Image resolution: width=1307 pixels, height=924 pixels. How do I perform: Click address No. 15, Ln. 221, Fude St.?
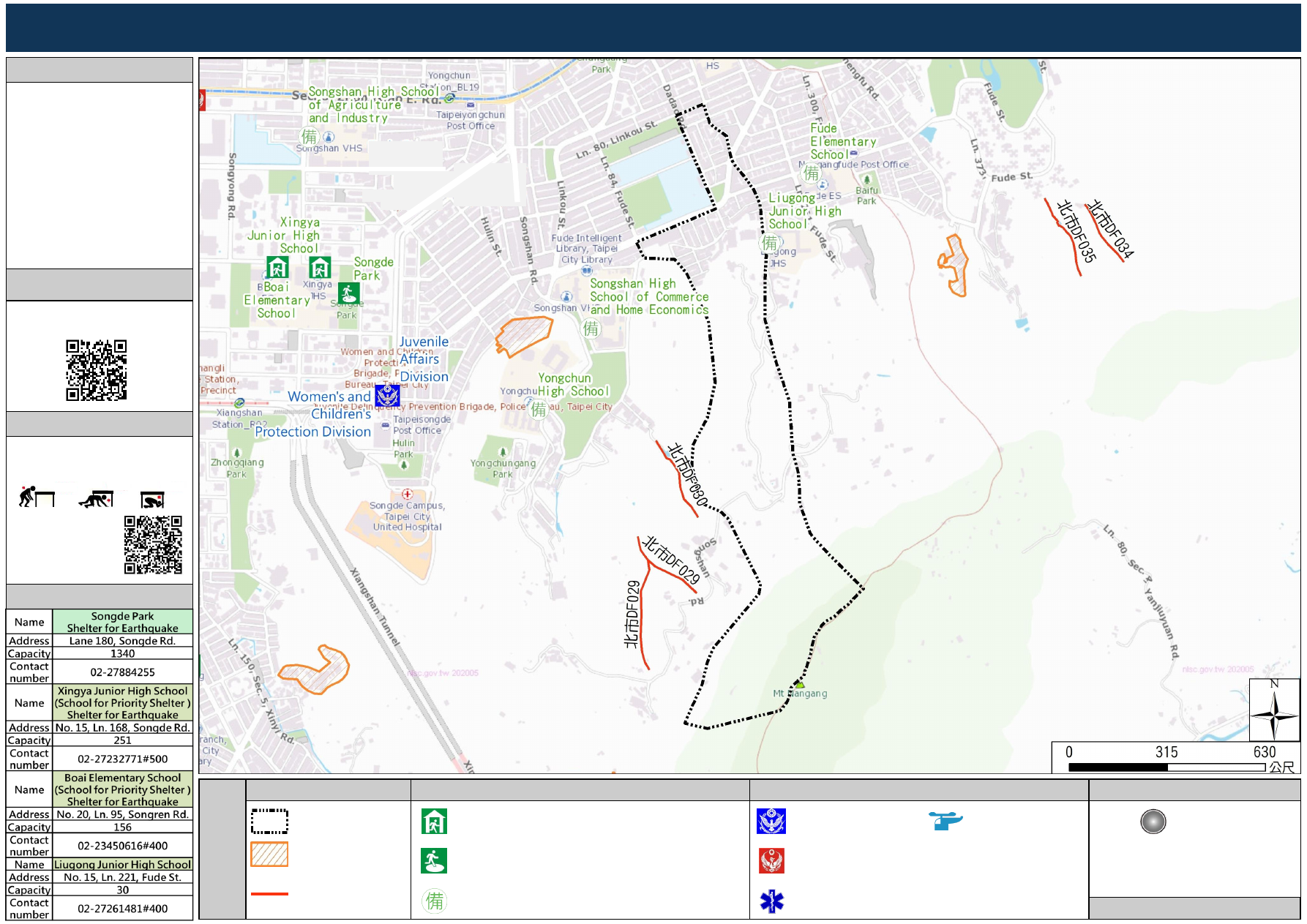pyautogui.click(x=122, y=877)
